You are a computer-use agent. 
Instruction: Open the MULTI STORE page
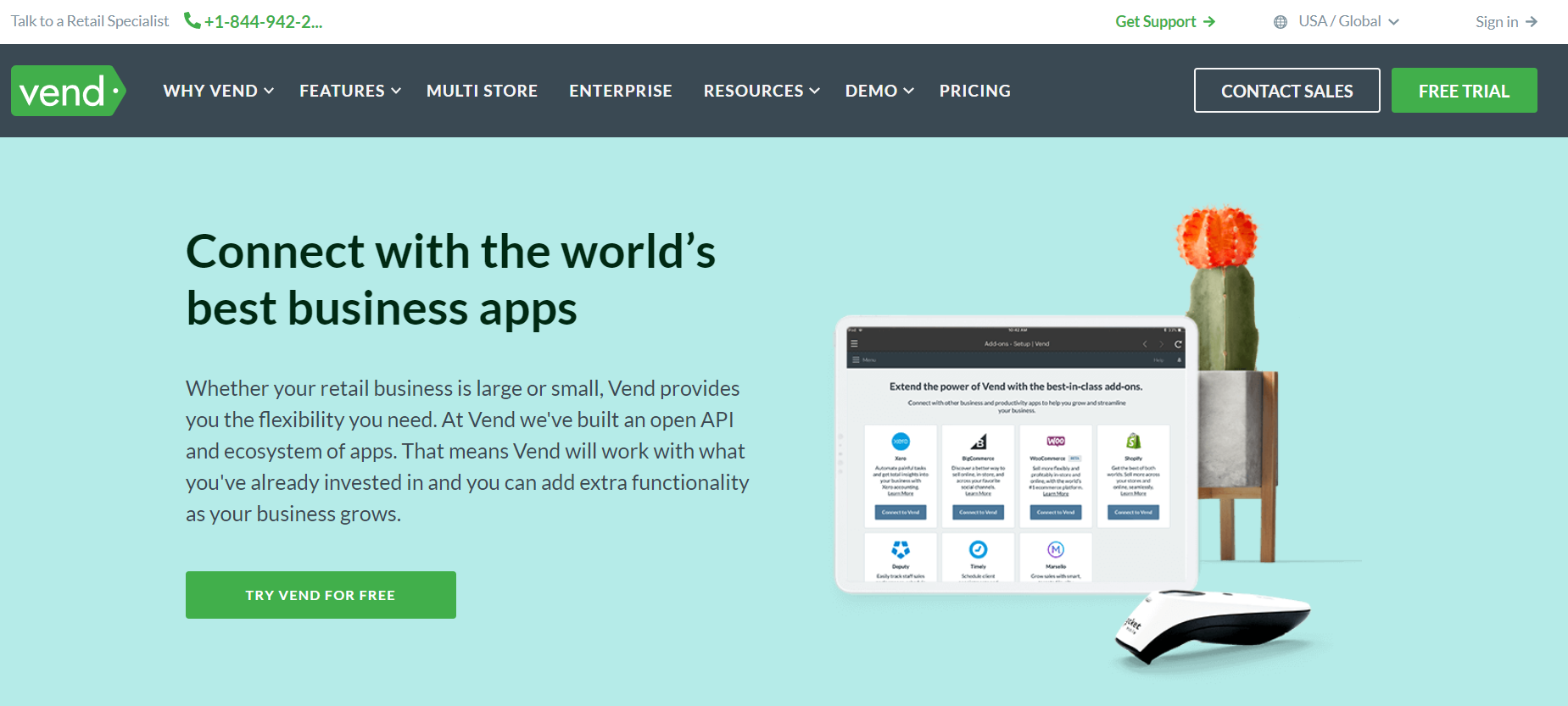click(x=482, y=91)
